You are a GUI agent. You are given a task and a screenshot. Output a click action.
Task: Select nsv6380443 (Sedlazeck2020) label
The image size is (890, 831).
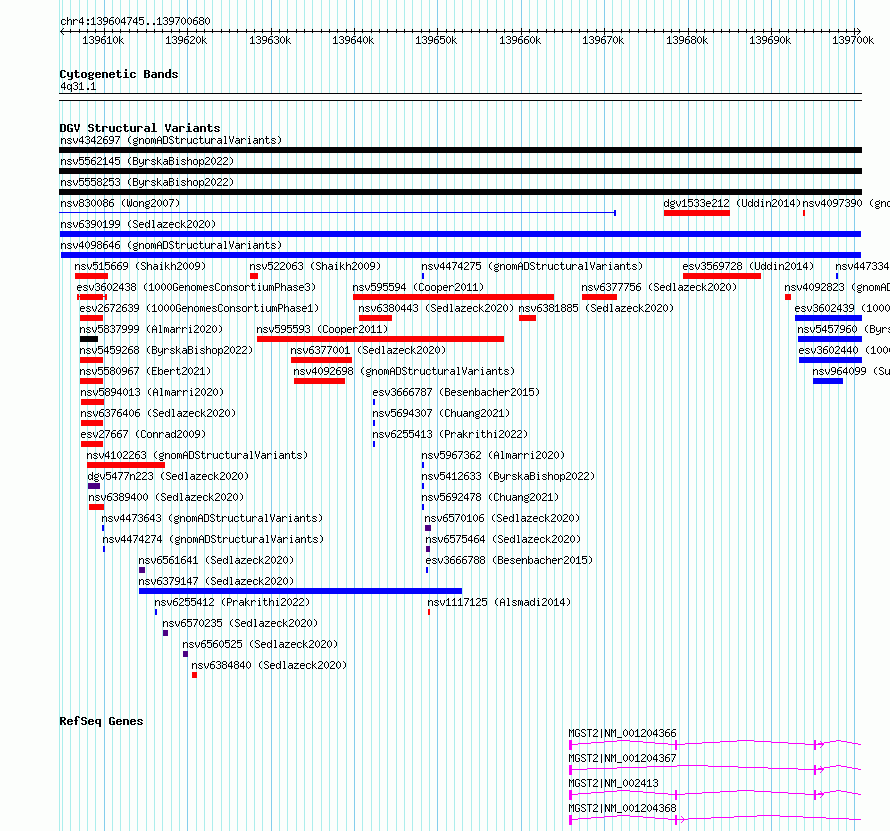click(x=436, y=308)
